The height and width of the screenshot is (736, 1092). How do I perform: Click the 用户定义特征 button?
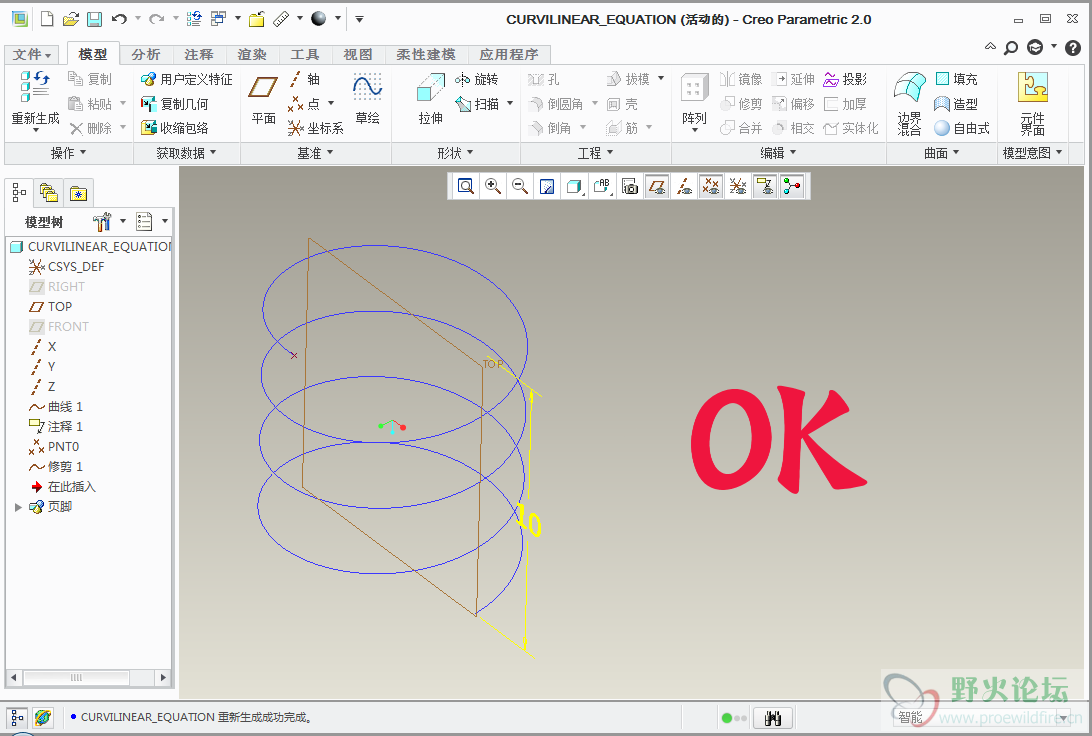[x=186, y=79]
